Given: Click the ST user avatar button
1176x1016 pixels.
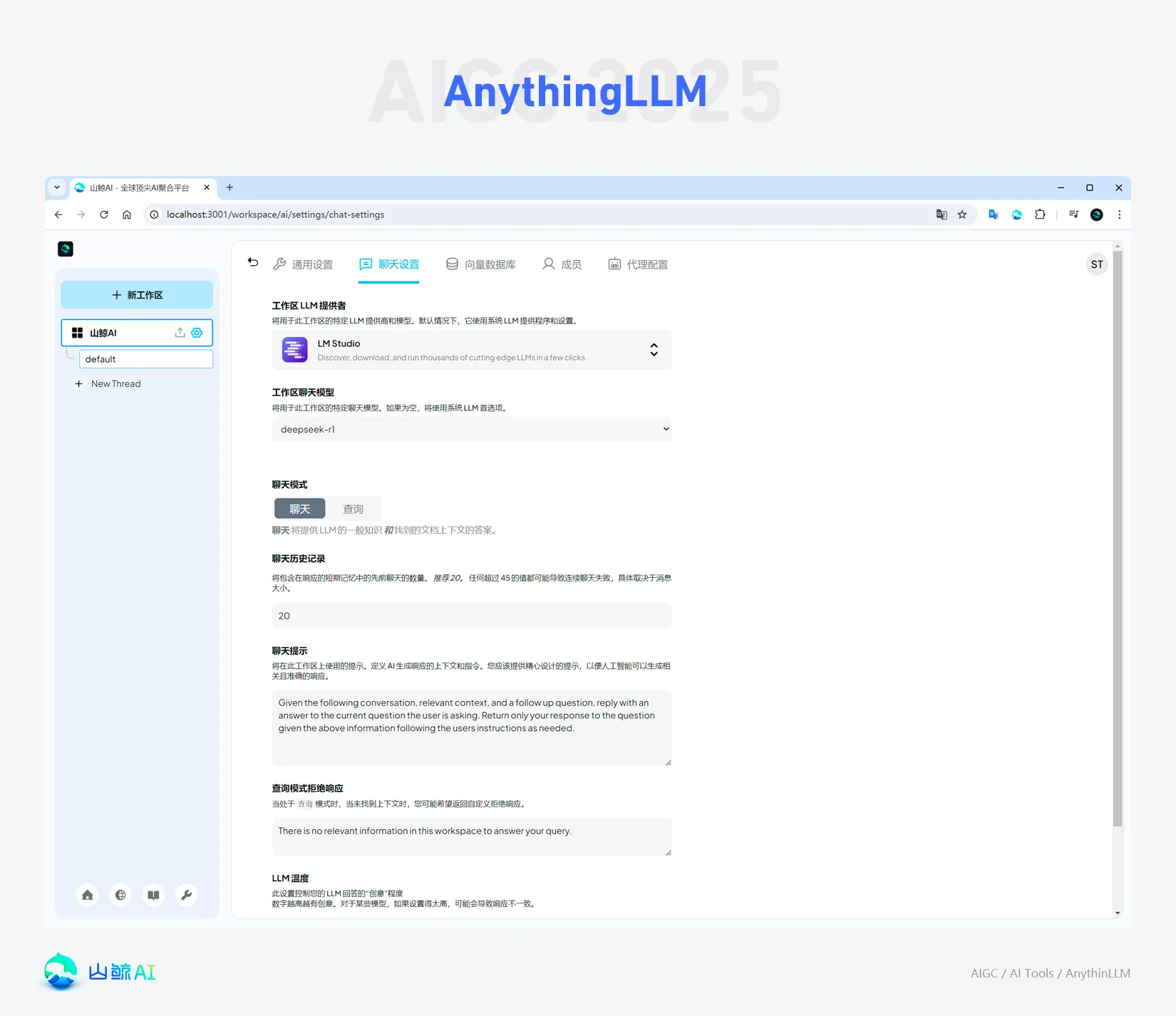Looking at the screenshot, I should point(1096,264).
